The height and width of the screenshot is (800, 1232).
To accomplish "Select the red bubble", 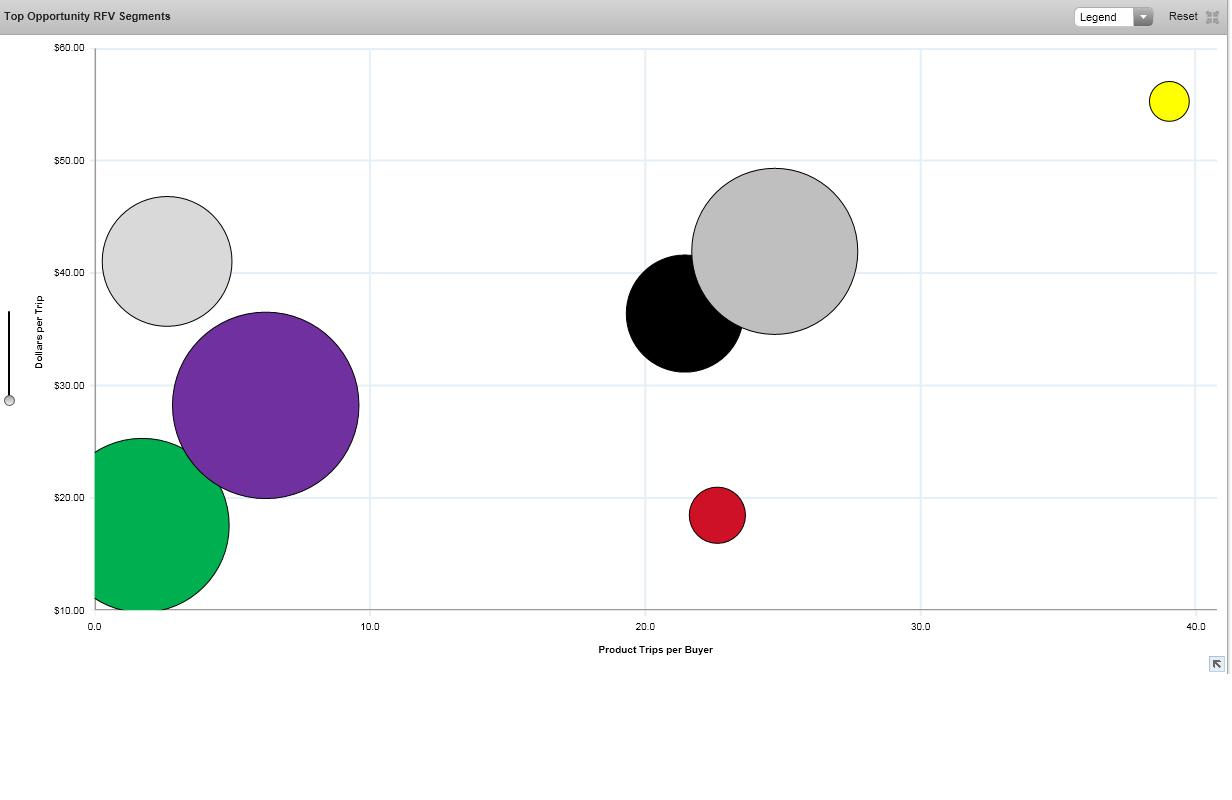I will pos(717,515).
